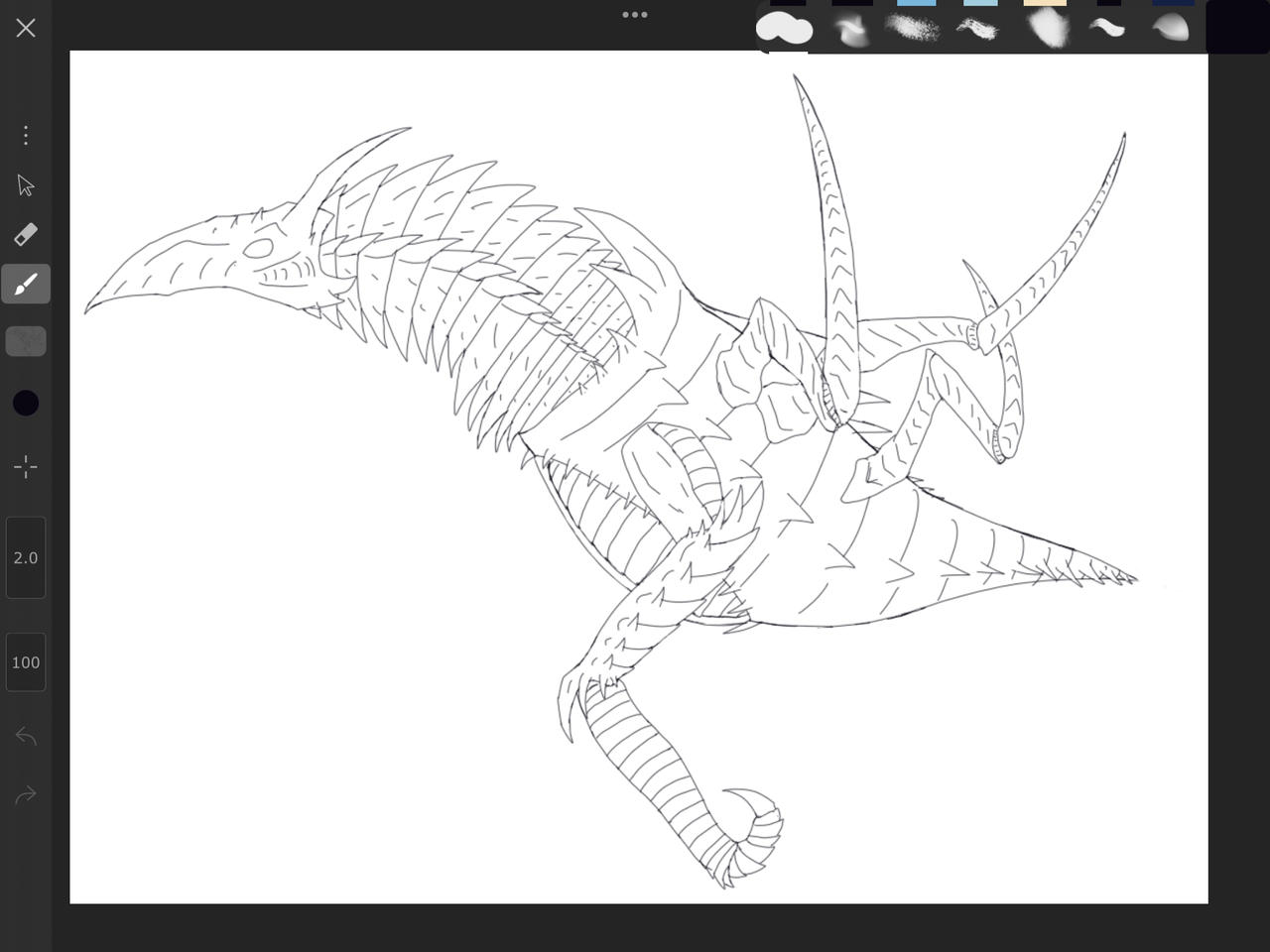1270x952 pixels.
Task: Pick the medium blue swatch above brushes
Action: pos(916,3)
